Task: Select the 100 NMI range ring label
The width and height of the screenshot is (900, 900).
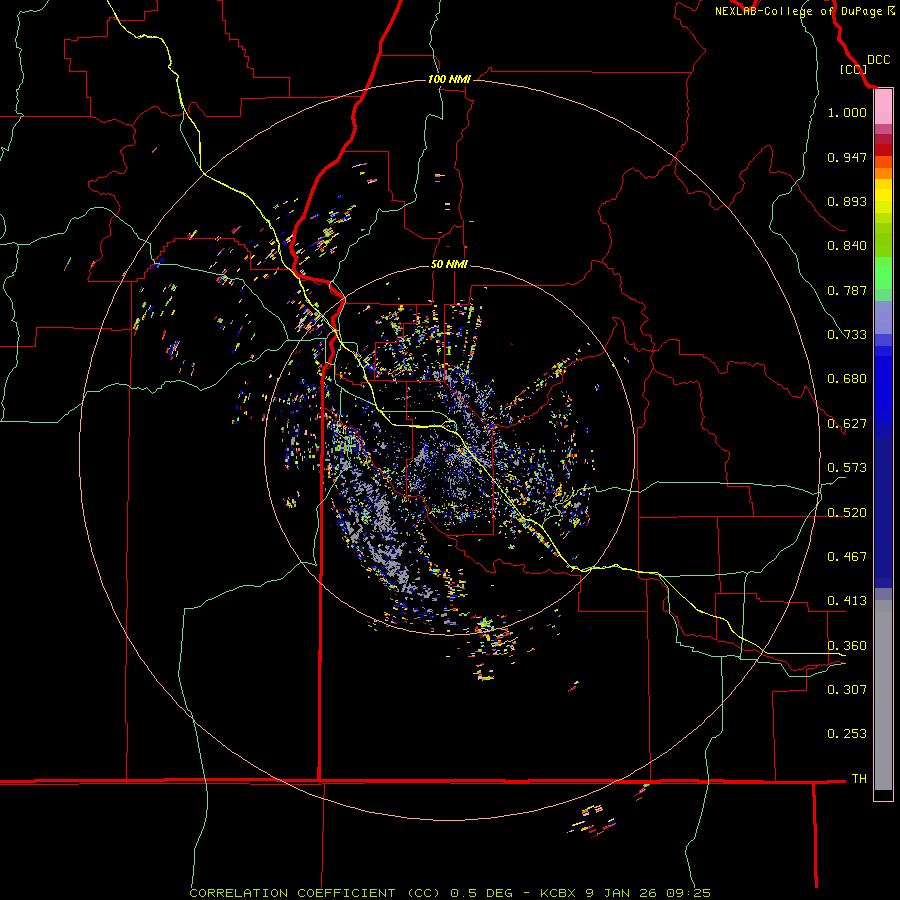Action: [449, 79]
